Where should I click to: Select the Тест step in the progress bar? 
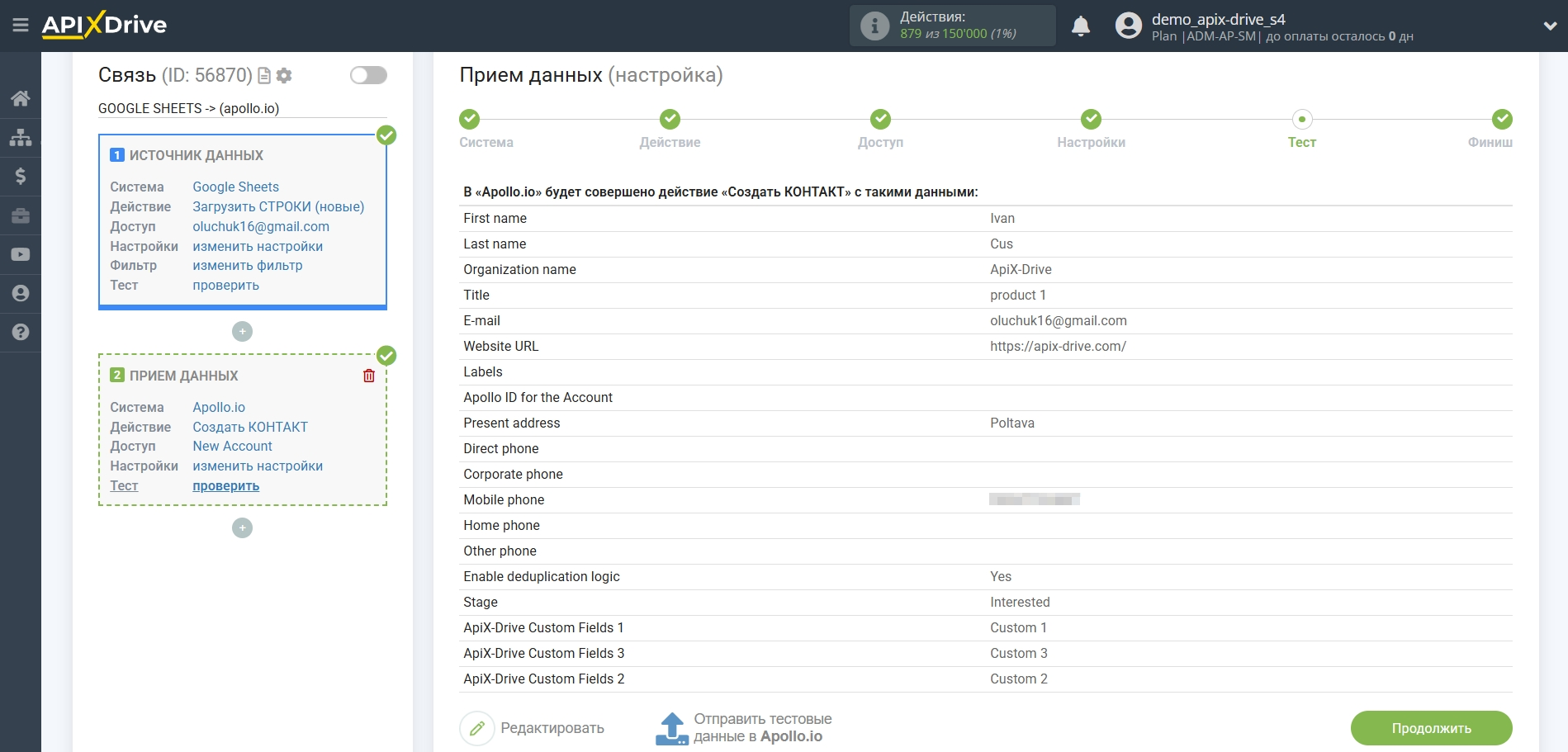pos(1302,119)
